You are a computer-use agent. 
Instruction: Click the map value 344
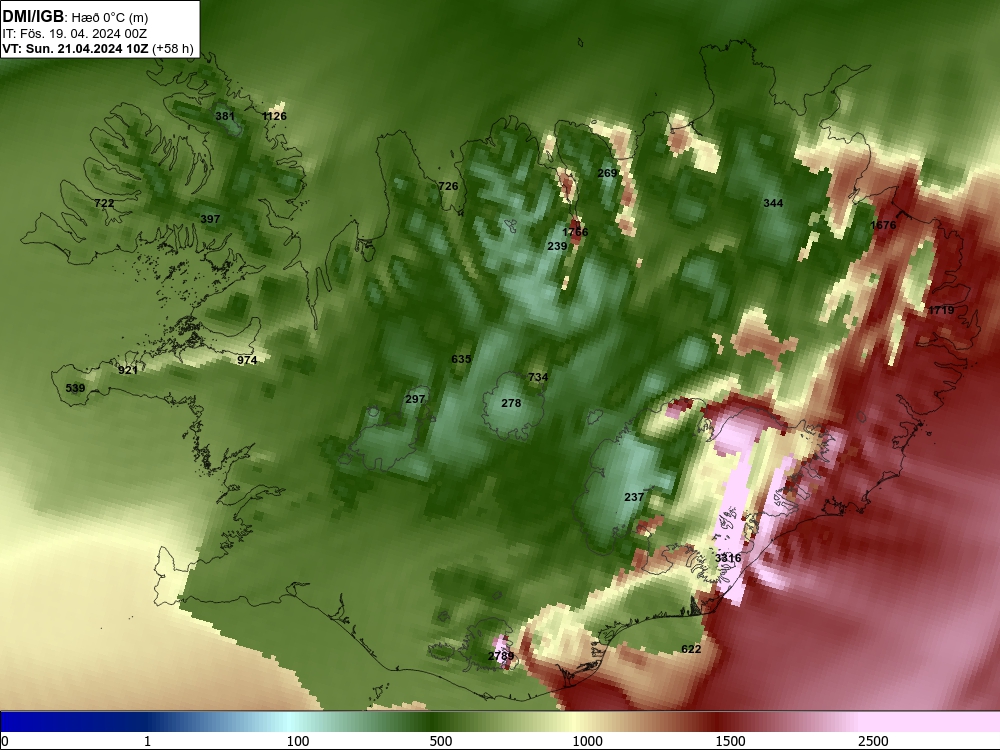[x=773, y=203]
